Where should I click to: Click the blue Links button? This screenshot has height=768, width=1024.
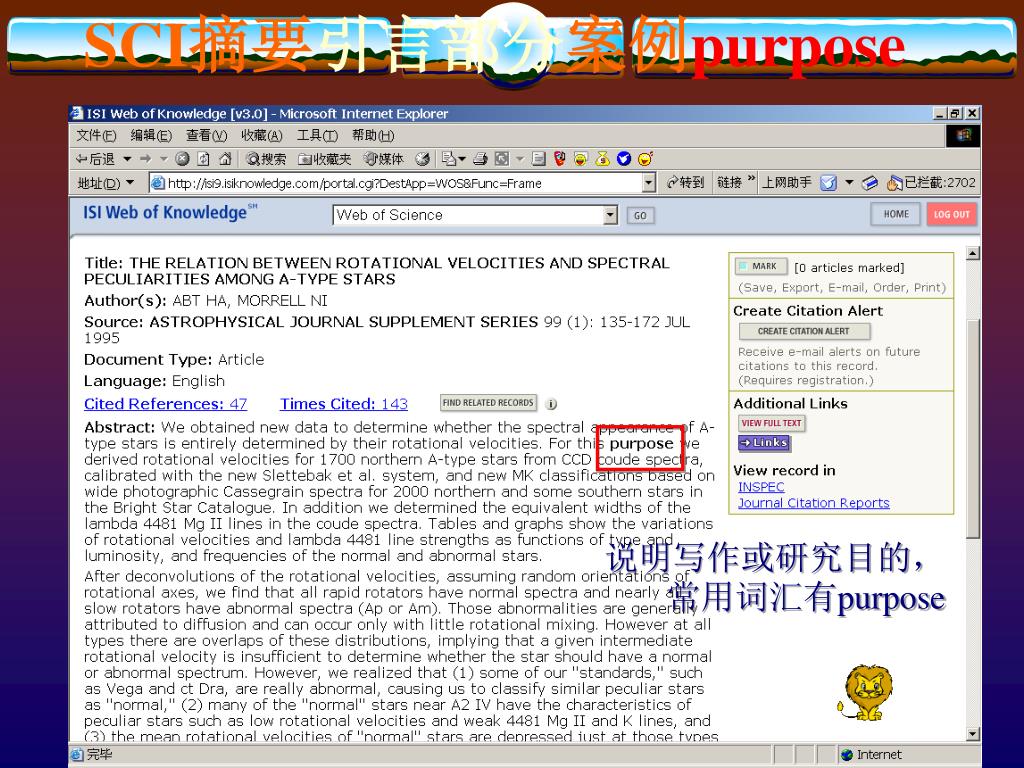764,443
